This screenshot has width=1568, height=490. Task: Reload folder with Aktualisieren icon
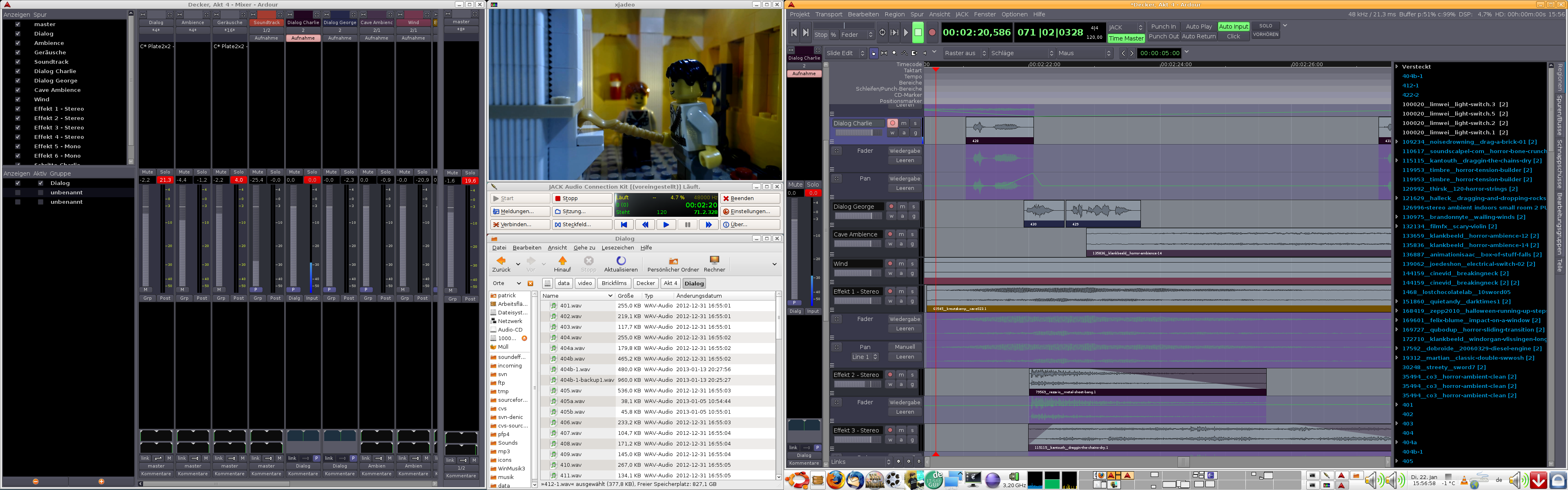pos(621,264)
